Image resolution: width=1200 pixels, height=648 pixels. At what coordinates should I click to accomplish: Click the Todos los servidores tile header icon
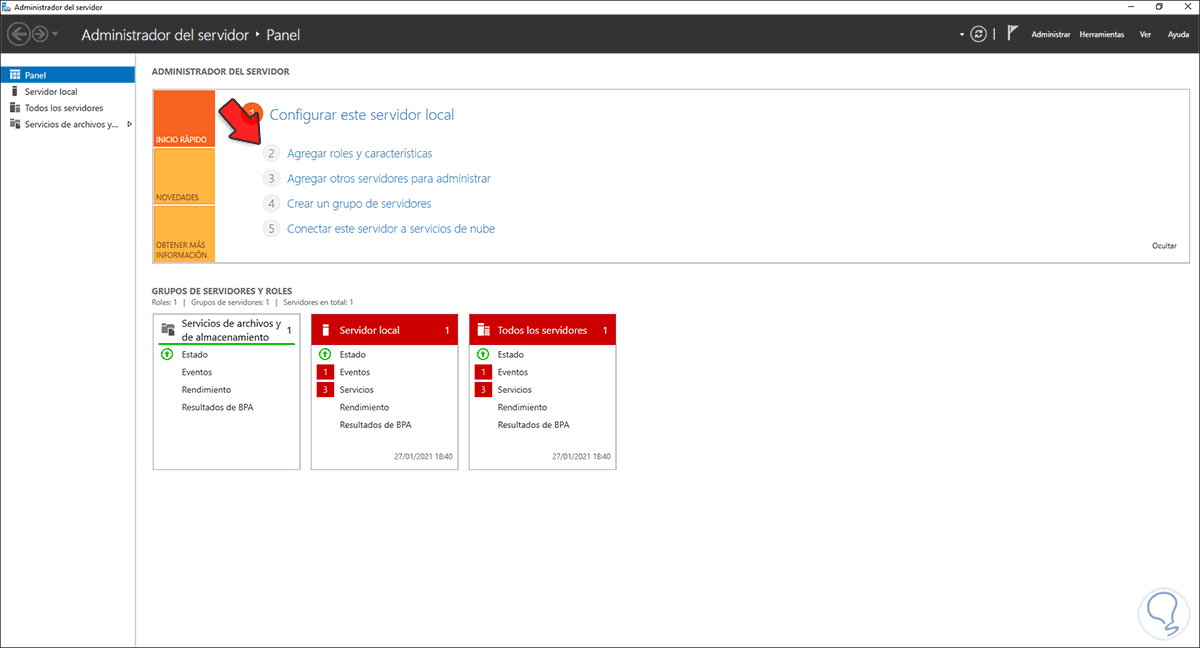tap(484, 330)
